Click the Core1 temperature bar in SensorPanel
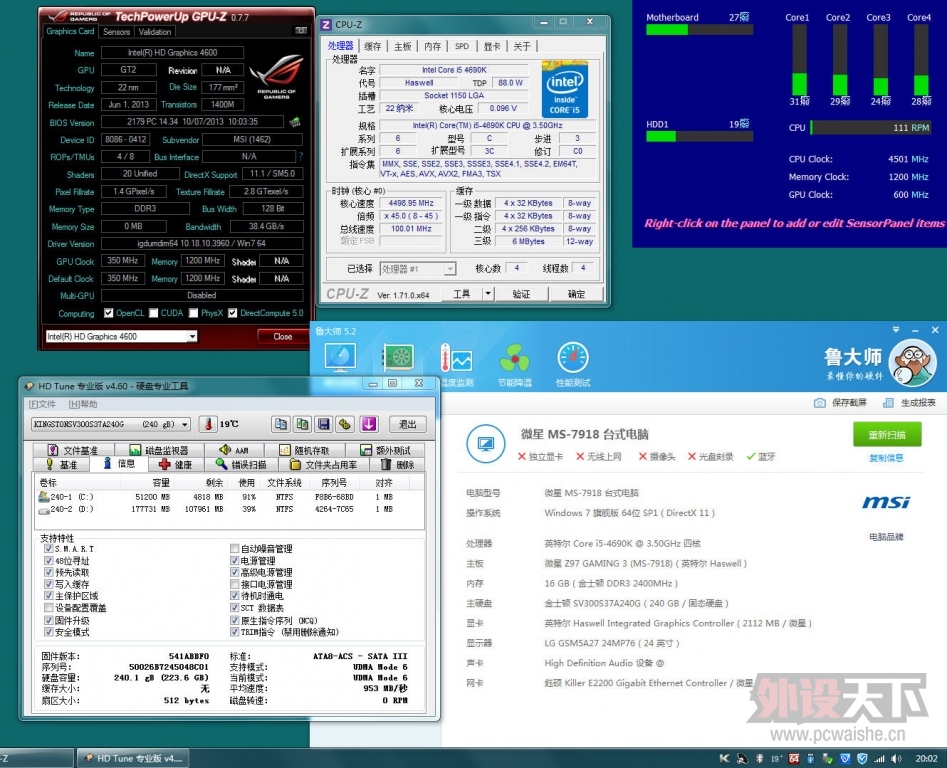 (x=799, y=60)
